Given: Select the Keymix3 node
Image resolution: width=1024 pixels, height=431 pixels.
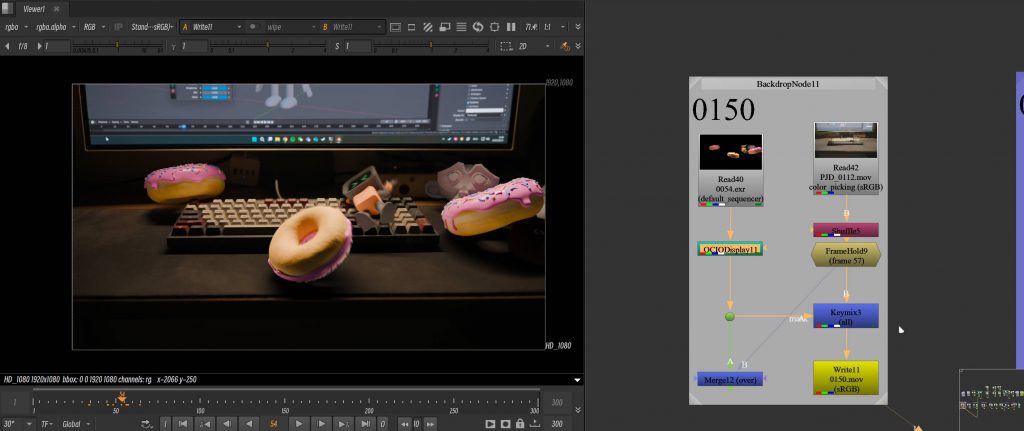Looking at the screenshot, I should click(x=845, y=316).
